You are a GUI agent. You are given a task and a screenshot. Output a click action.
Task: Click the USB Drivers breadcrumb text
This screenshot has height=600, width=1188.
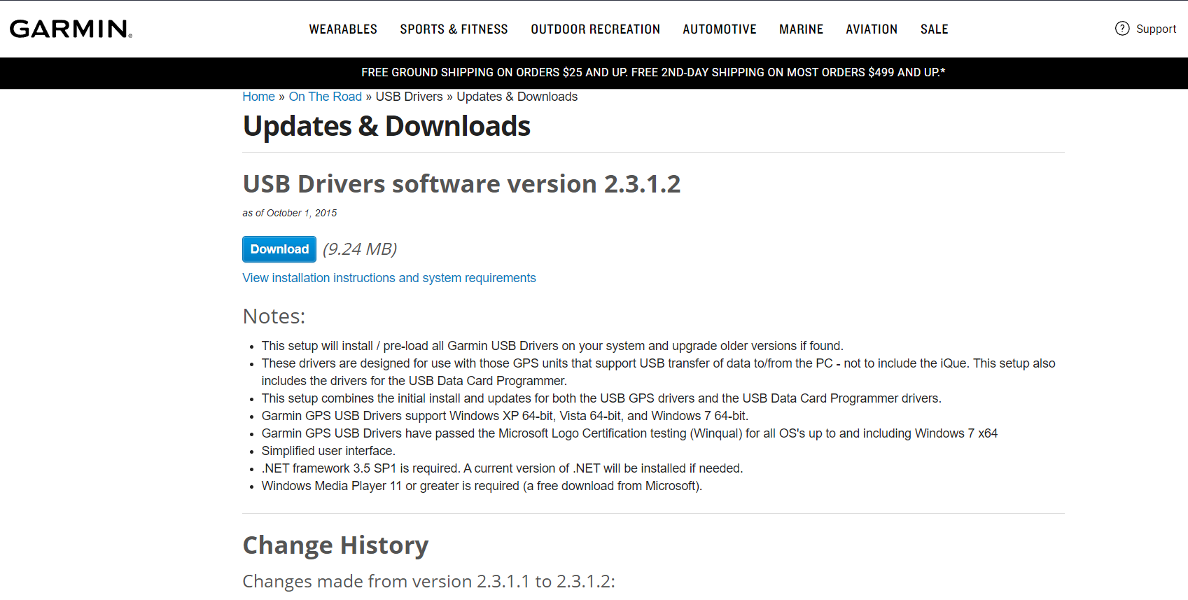[x=409, y=97]
